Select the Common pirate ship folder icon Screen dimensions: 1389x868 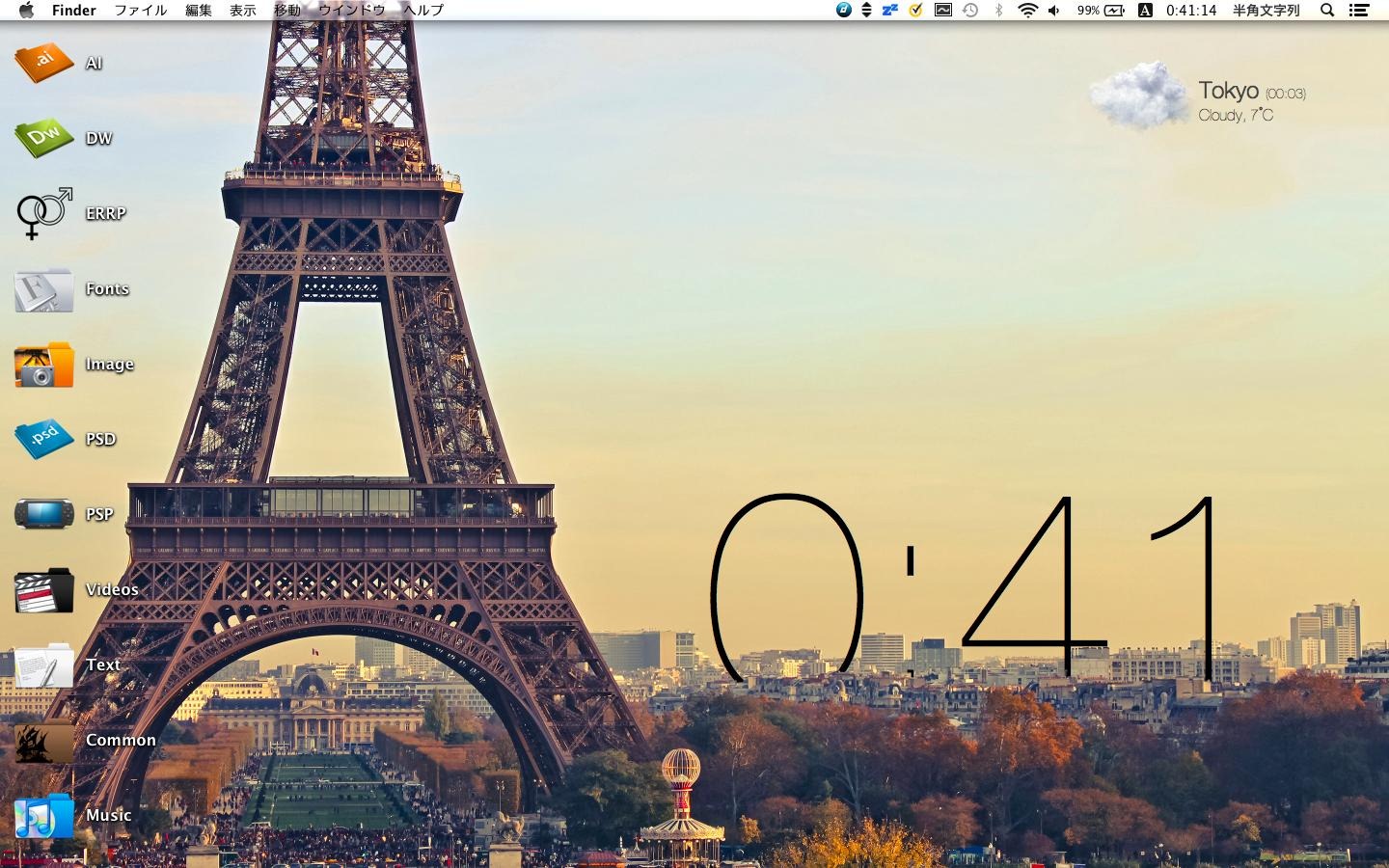point(44,741)
